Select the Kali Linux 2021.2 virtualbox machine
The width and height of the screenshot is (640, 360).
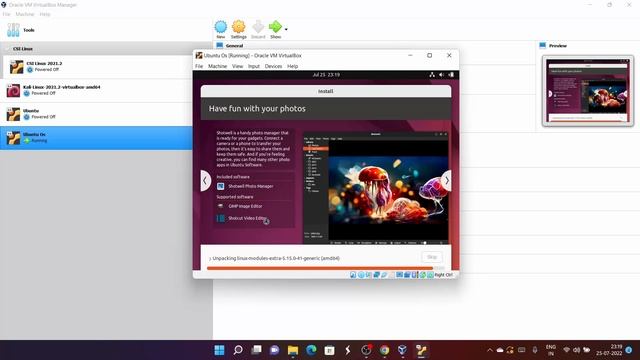106,90
